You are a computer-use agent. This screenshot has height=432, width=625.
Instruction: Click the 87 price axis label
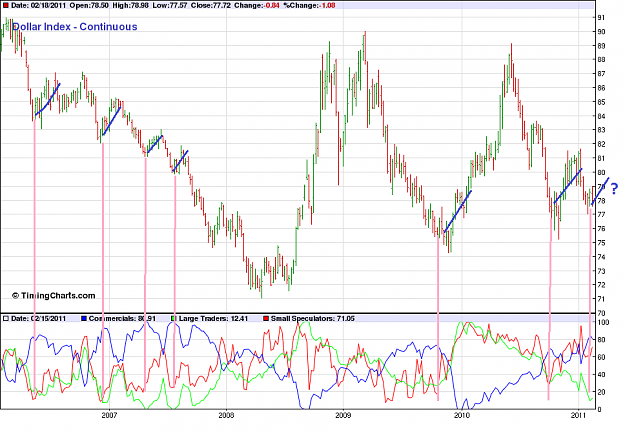(601, 74)
